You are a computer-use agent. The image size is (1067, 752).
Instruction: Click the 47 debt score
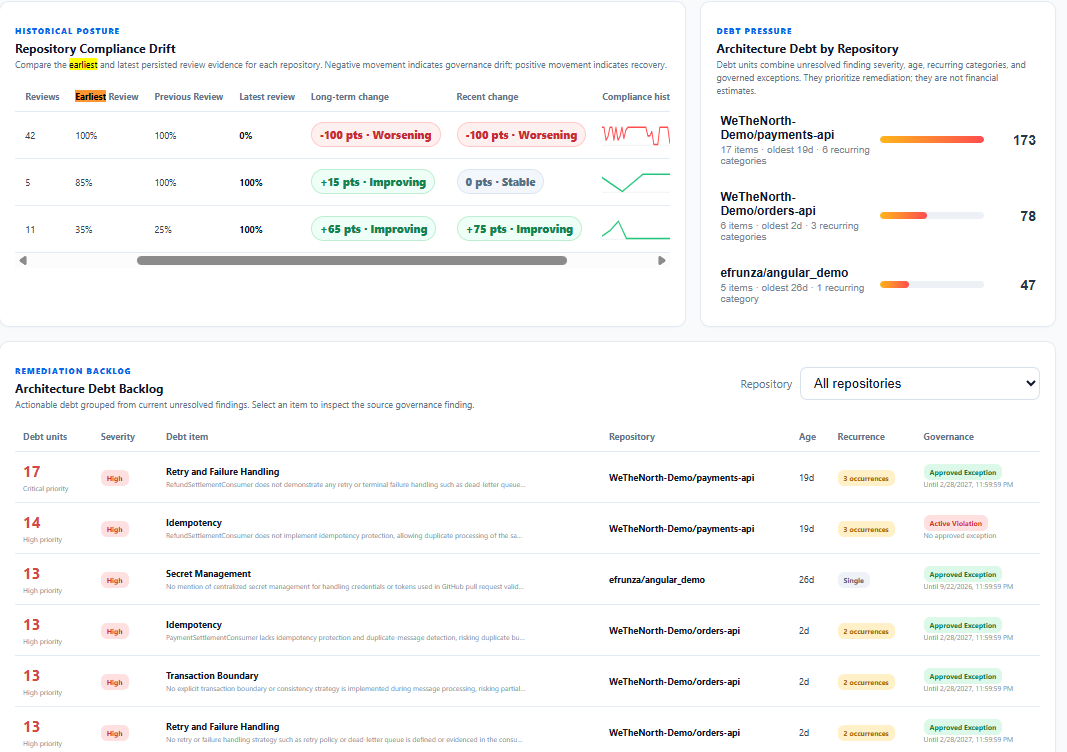click(x=1028, y=285)
